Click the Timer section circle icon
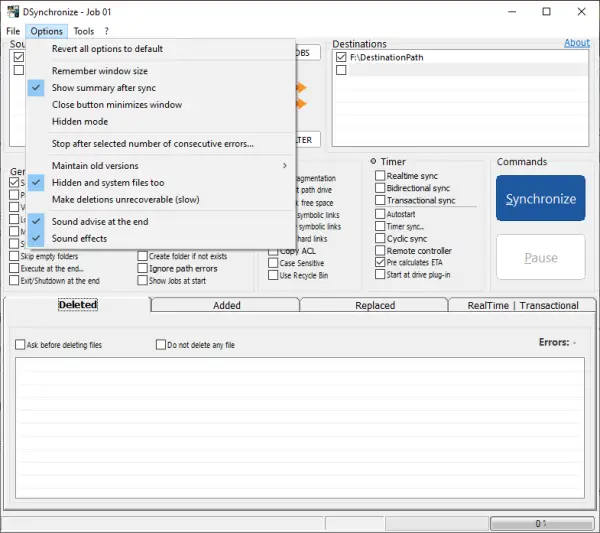The image size is (600, 533). [373, 161]
